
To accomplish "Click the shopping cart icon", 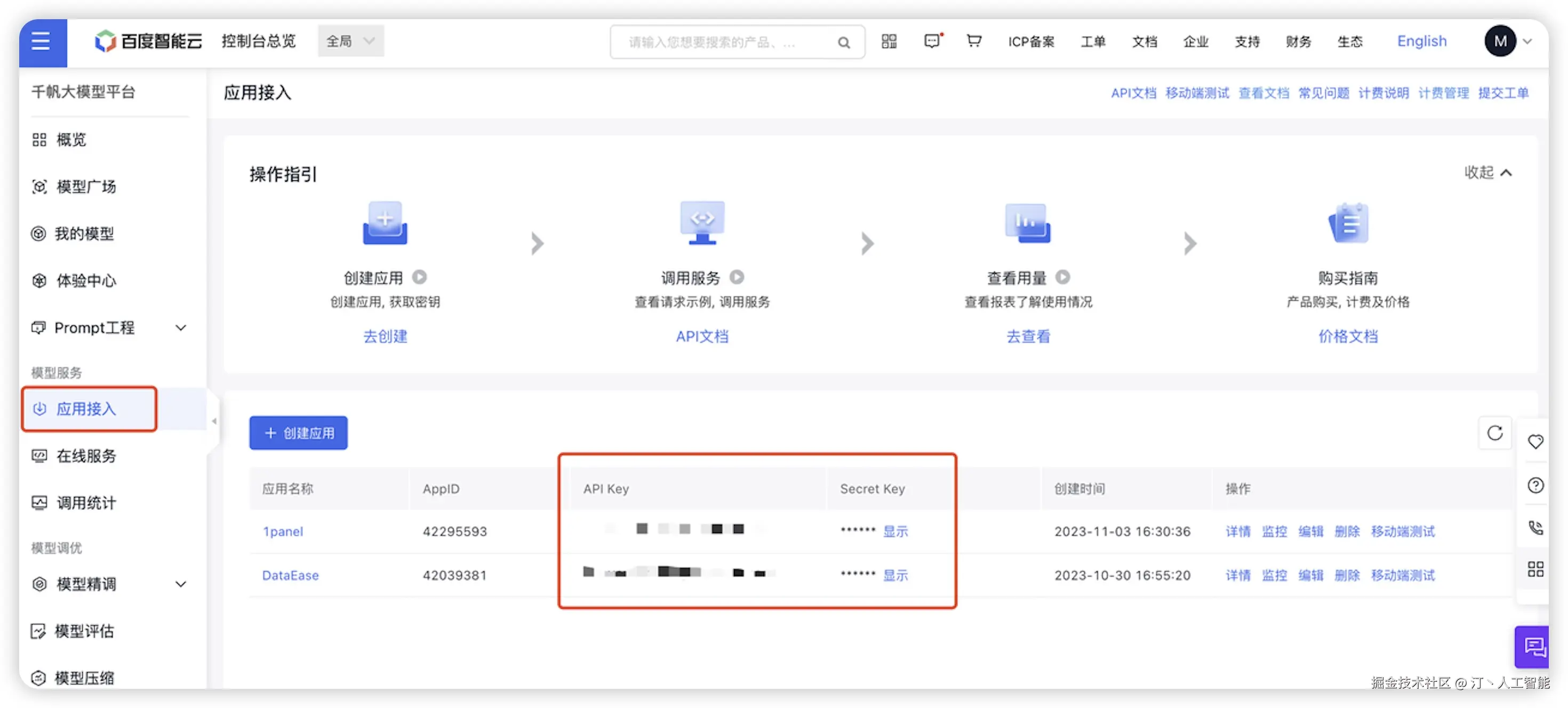I will pos(973,41).
